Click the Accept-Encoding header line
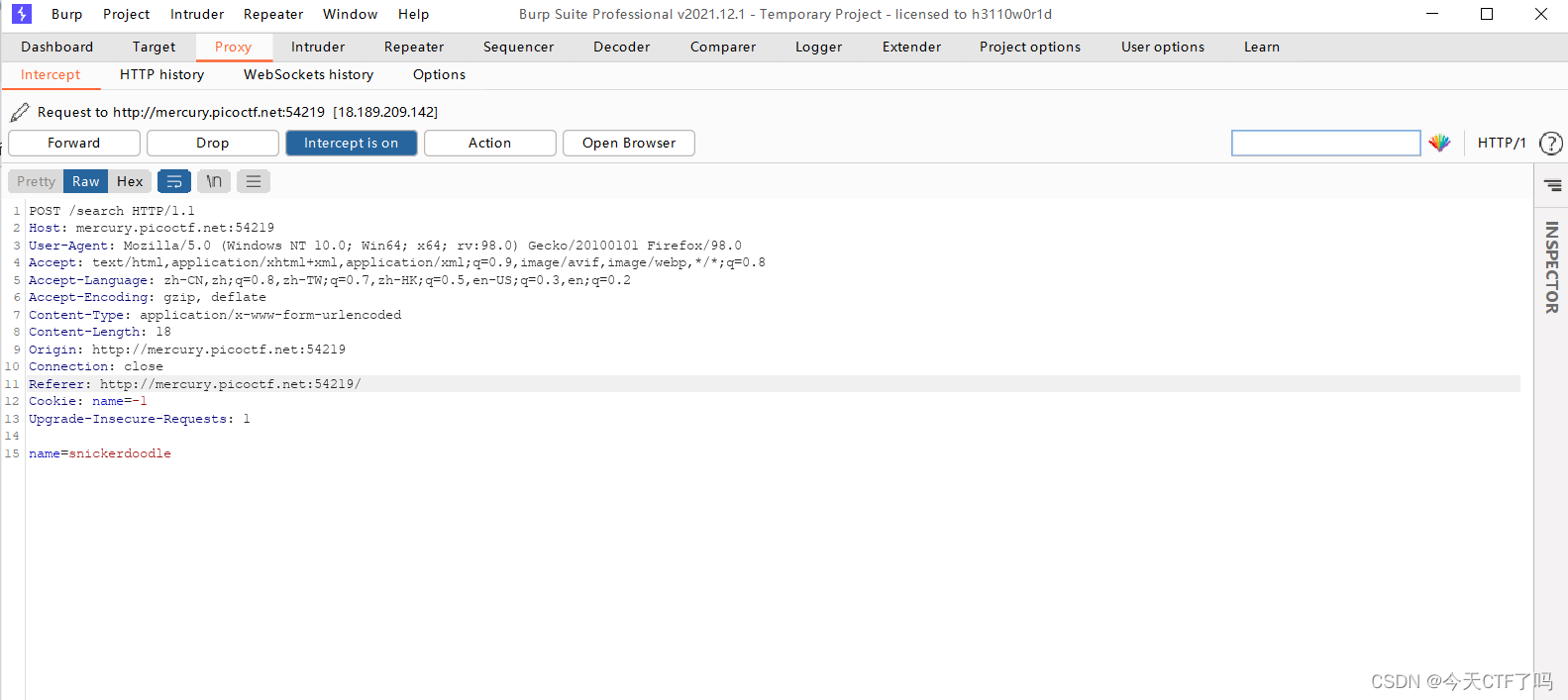This screenshot has width=1568, height=700. click(148, 297)
